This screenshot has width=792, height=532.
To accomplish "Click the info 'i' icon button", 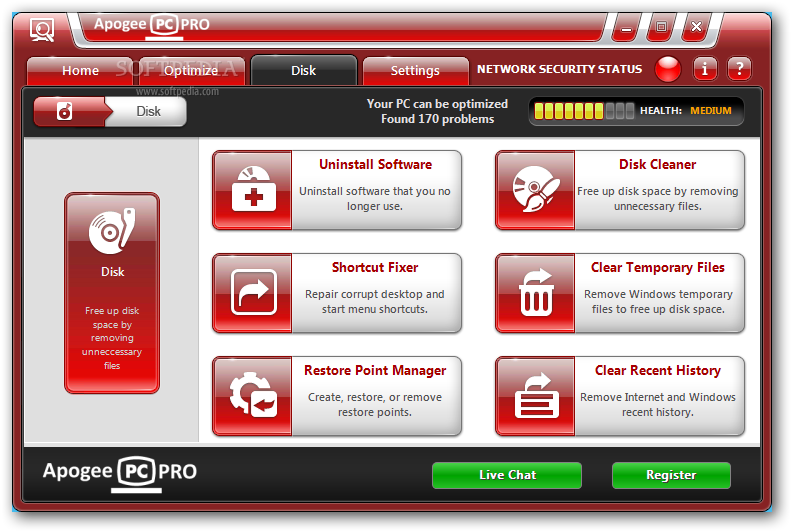I will coord(705,69).
